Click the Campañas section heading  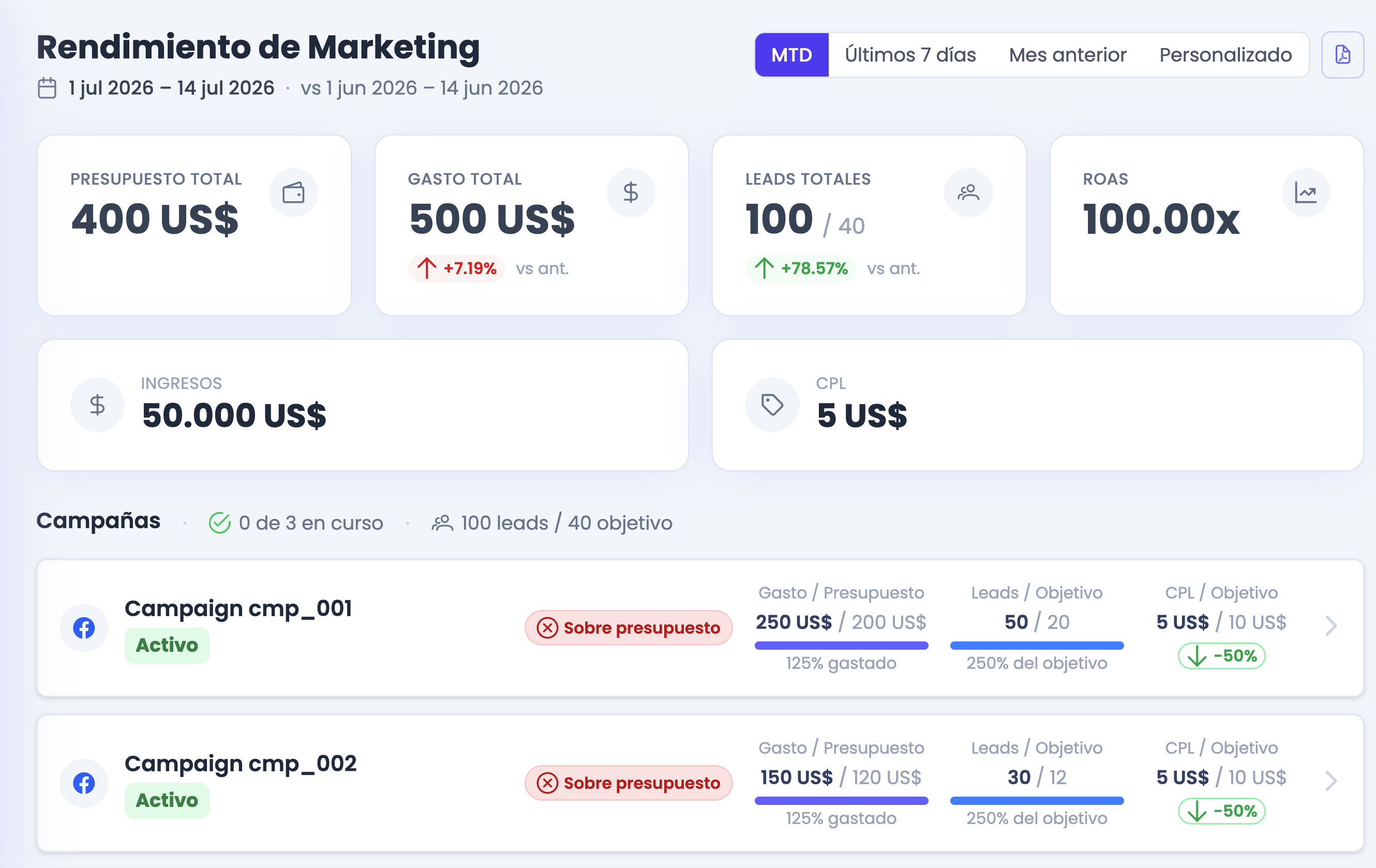coord(98,520)
